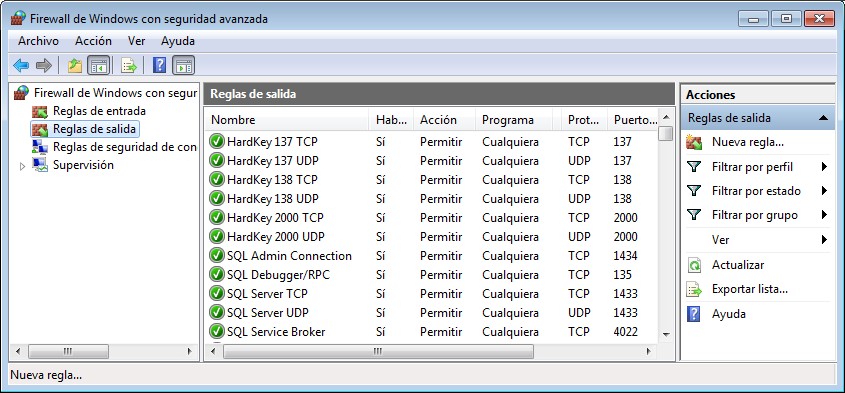Select the root Firewall de Windows node
The image size is (845, 393).
(115, 93)
